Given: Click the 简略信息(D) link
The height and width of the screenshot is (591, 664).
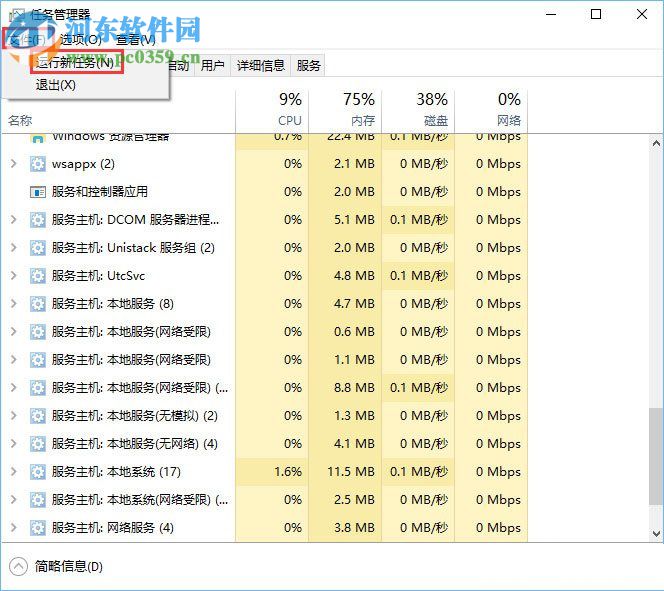Looking at the screenshot, I should tap(69, 566).
